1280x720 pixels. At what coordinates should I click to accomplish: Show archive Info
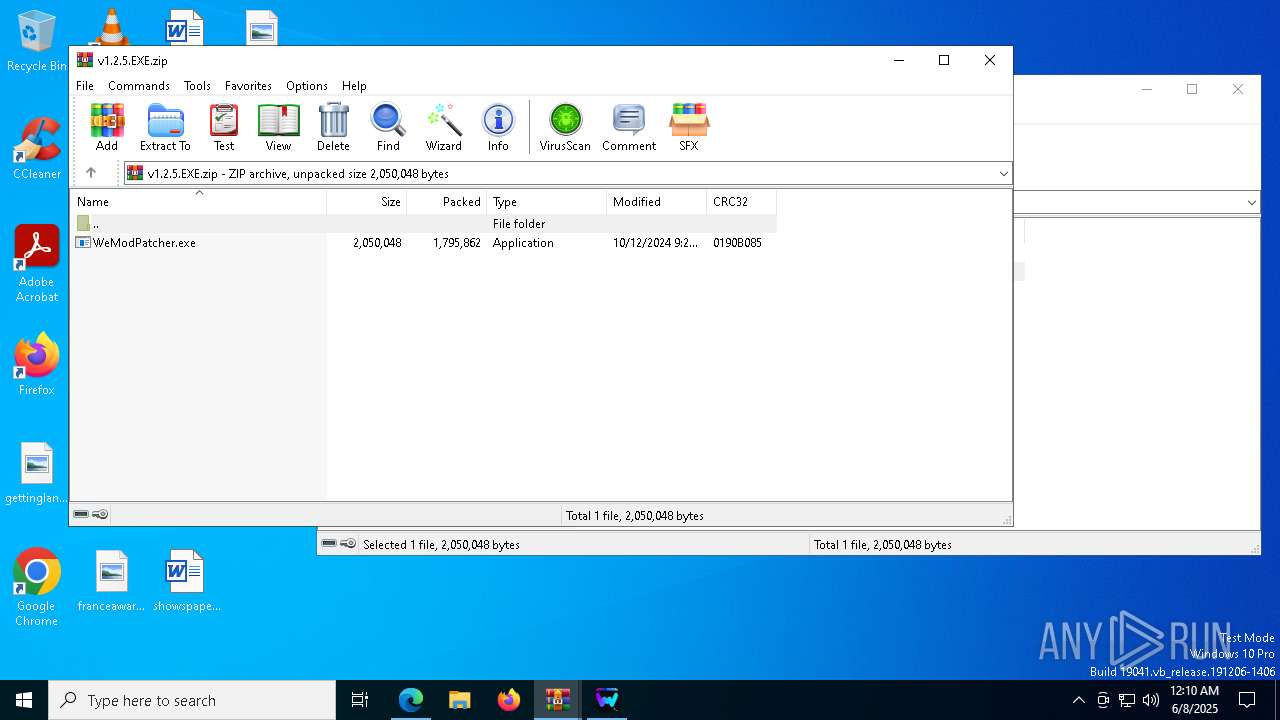(x=498, y=127)
